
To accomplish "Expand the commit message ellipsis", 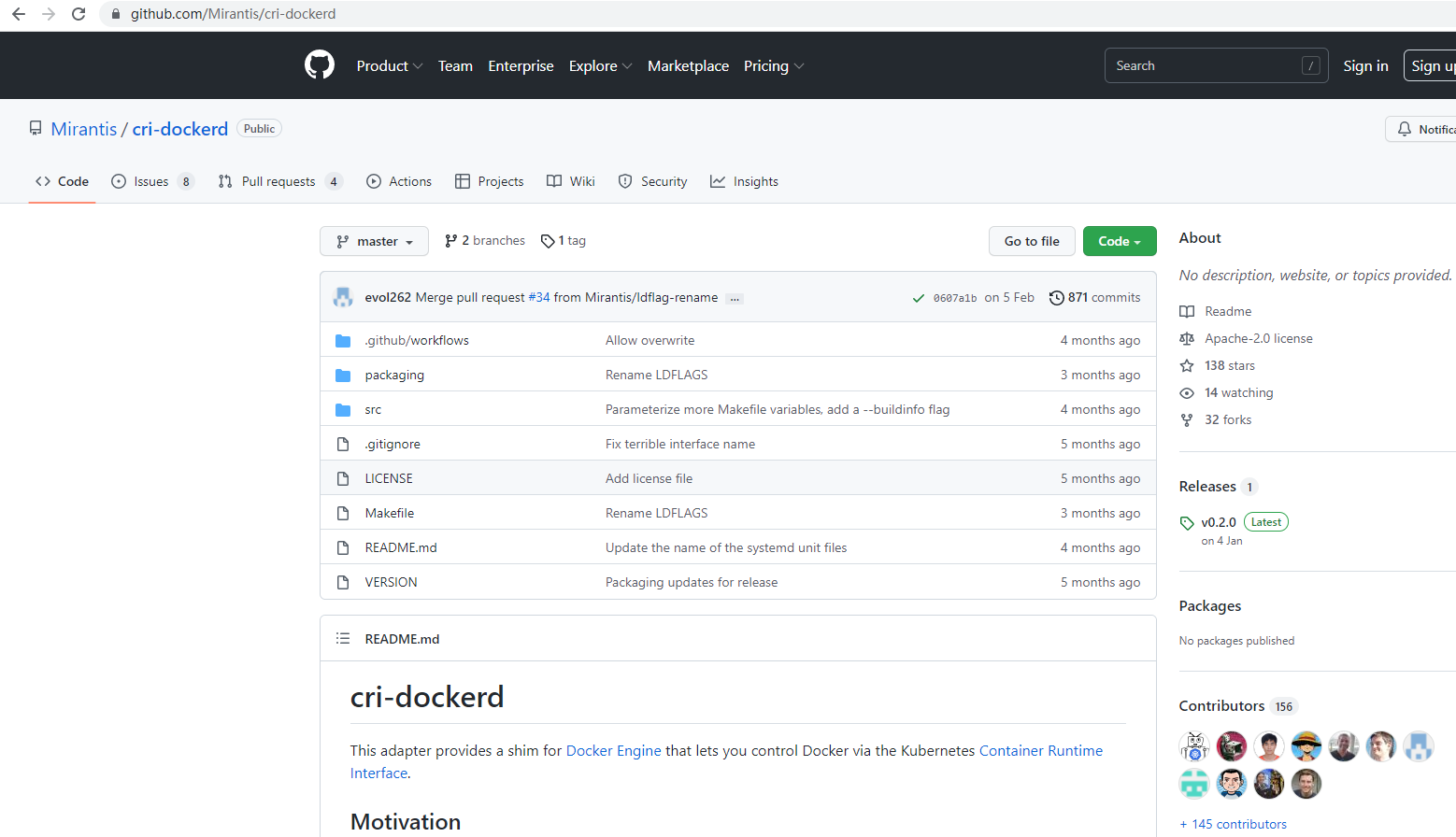I will 735,299.
